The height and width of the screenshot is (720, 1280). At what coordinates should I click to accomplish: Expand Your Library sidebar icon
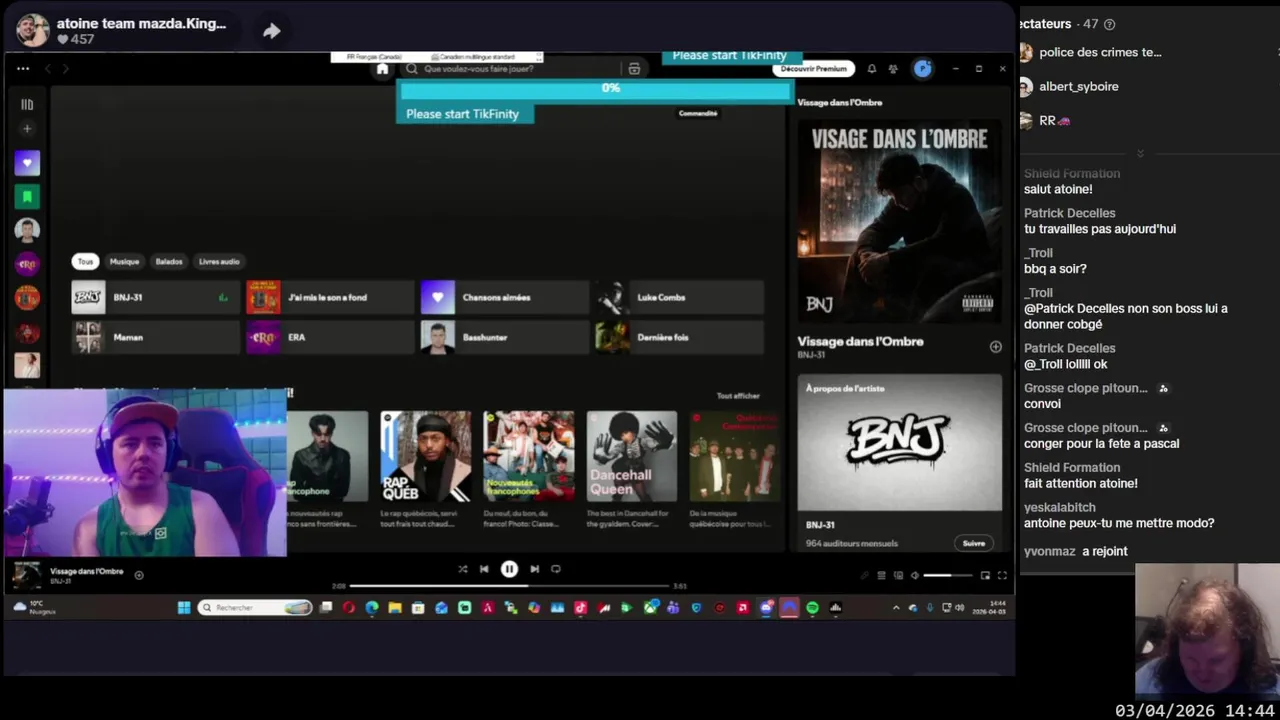(27, 104)
